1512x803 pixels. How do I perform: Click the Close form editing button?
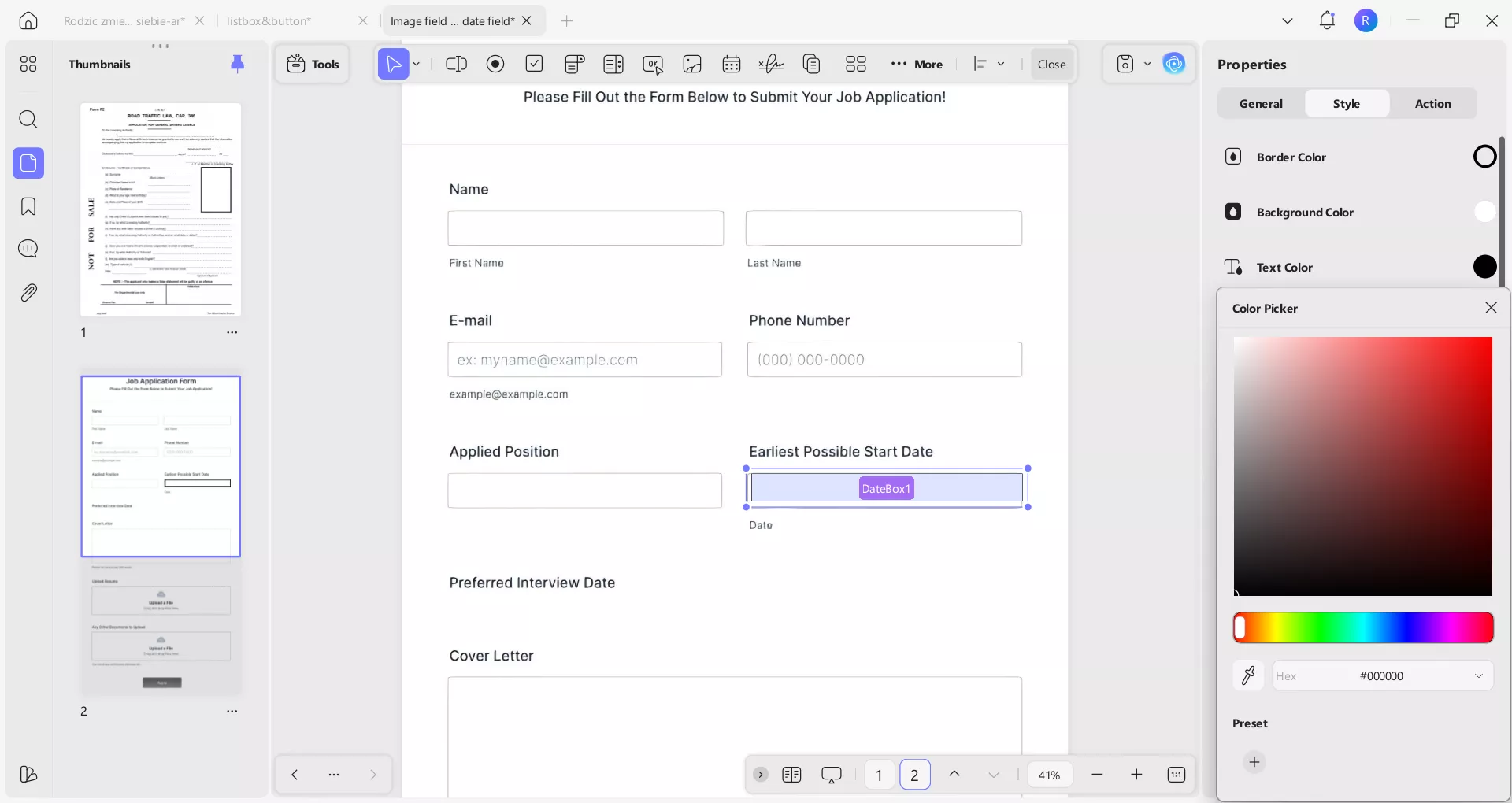click(1051, 65)
